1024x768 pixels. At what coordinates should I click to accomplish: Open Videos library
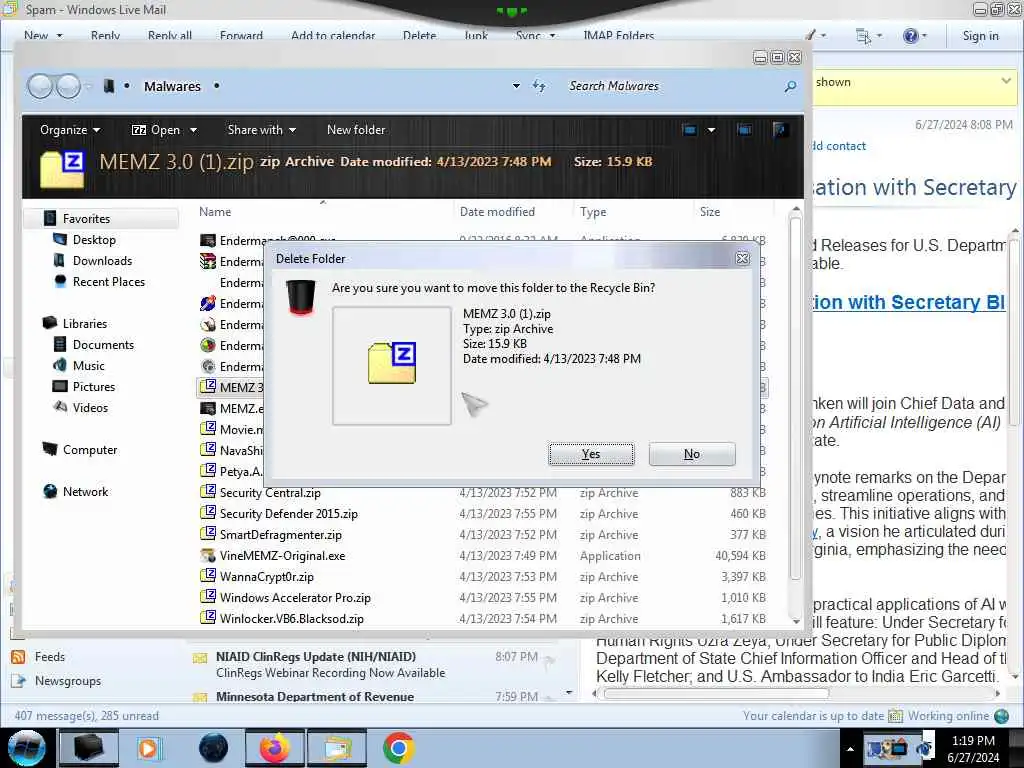point(91,408)
